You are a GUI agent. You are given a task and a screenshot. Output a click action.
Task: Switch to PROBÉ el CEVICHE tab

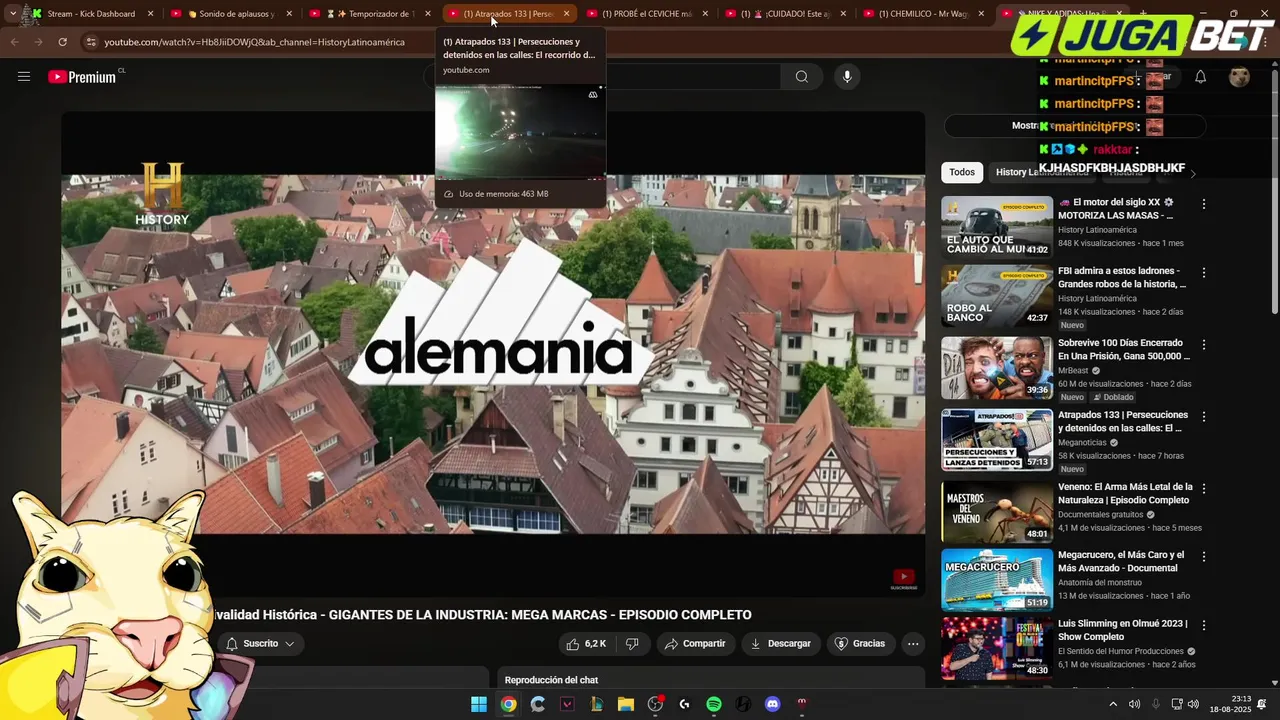[645, 13]
